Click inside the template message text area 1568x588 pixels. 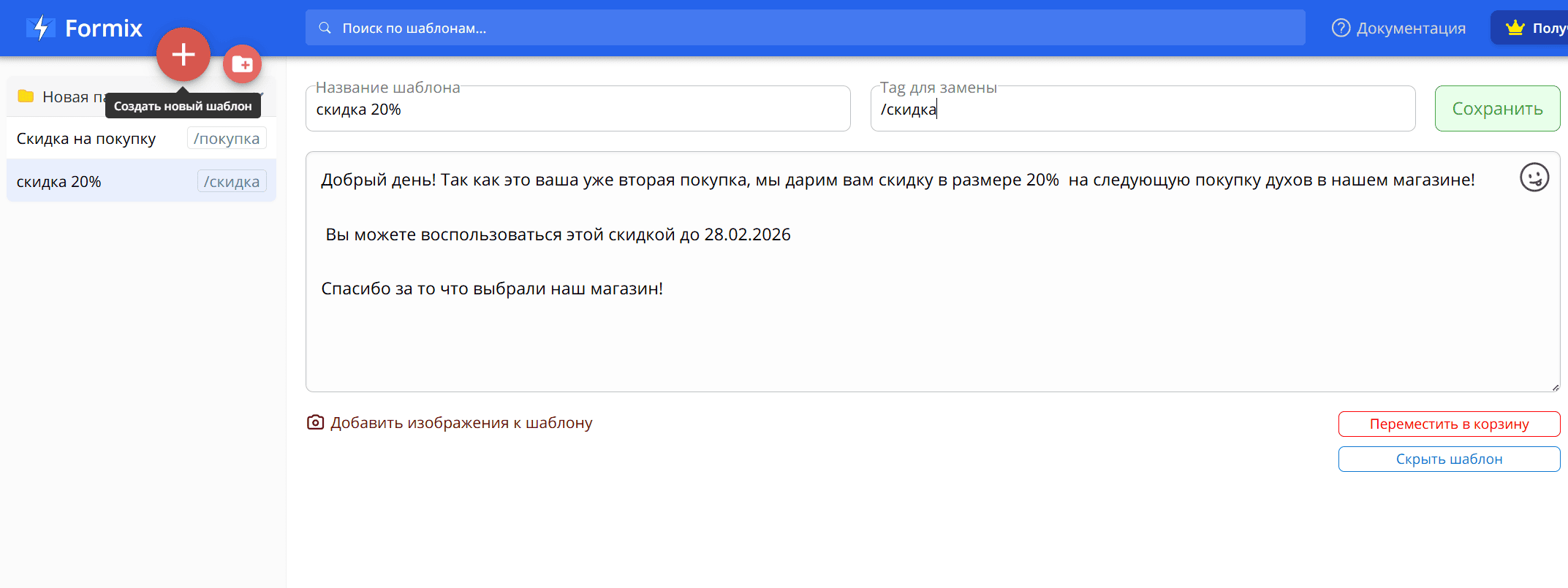click(x=877, y=336)
